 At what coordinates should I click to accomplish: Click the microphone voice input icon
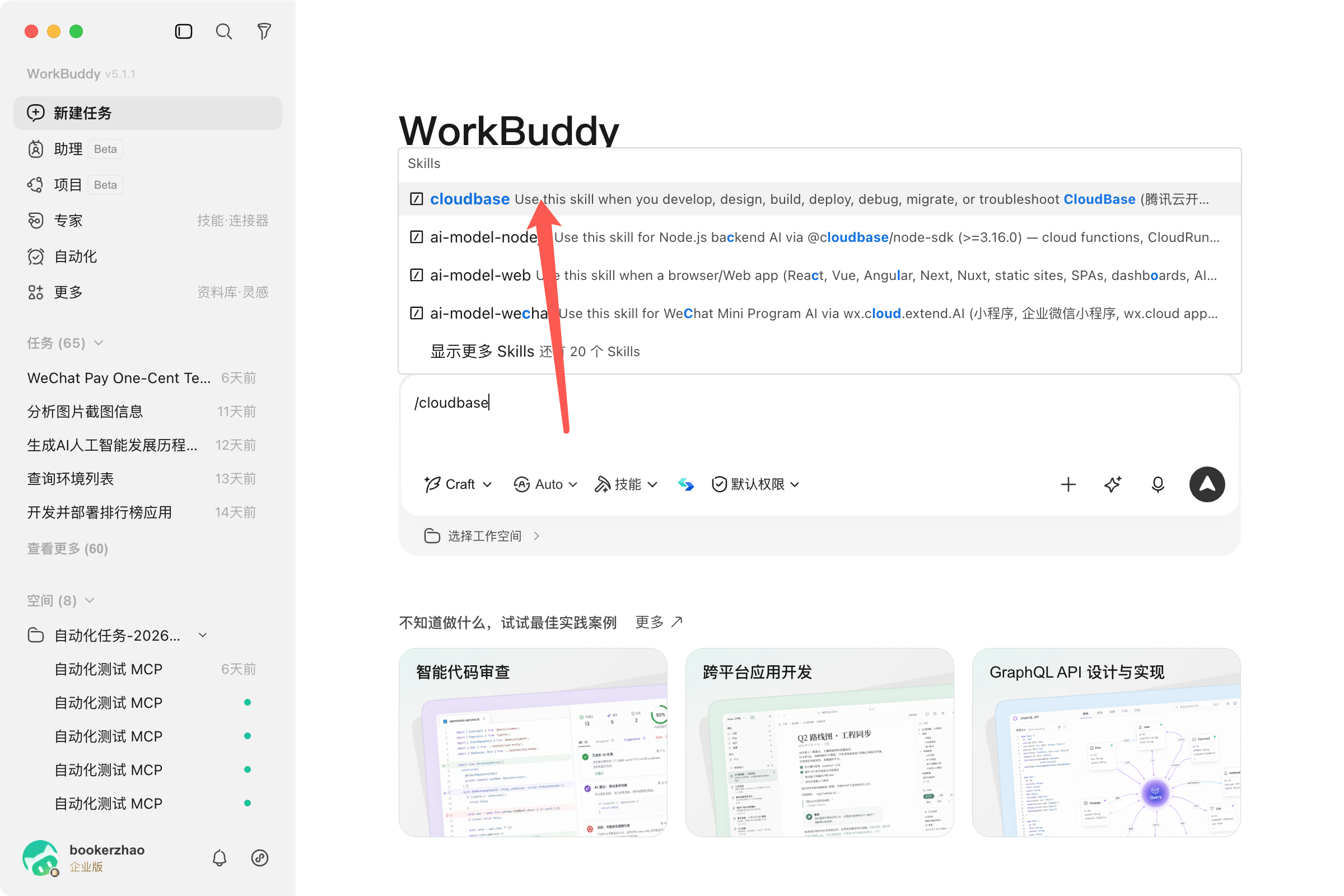coord(1158,484)
